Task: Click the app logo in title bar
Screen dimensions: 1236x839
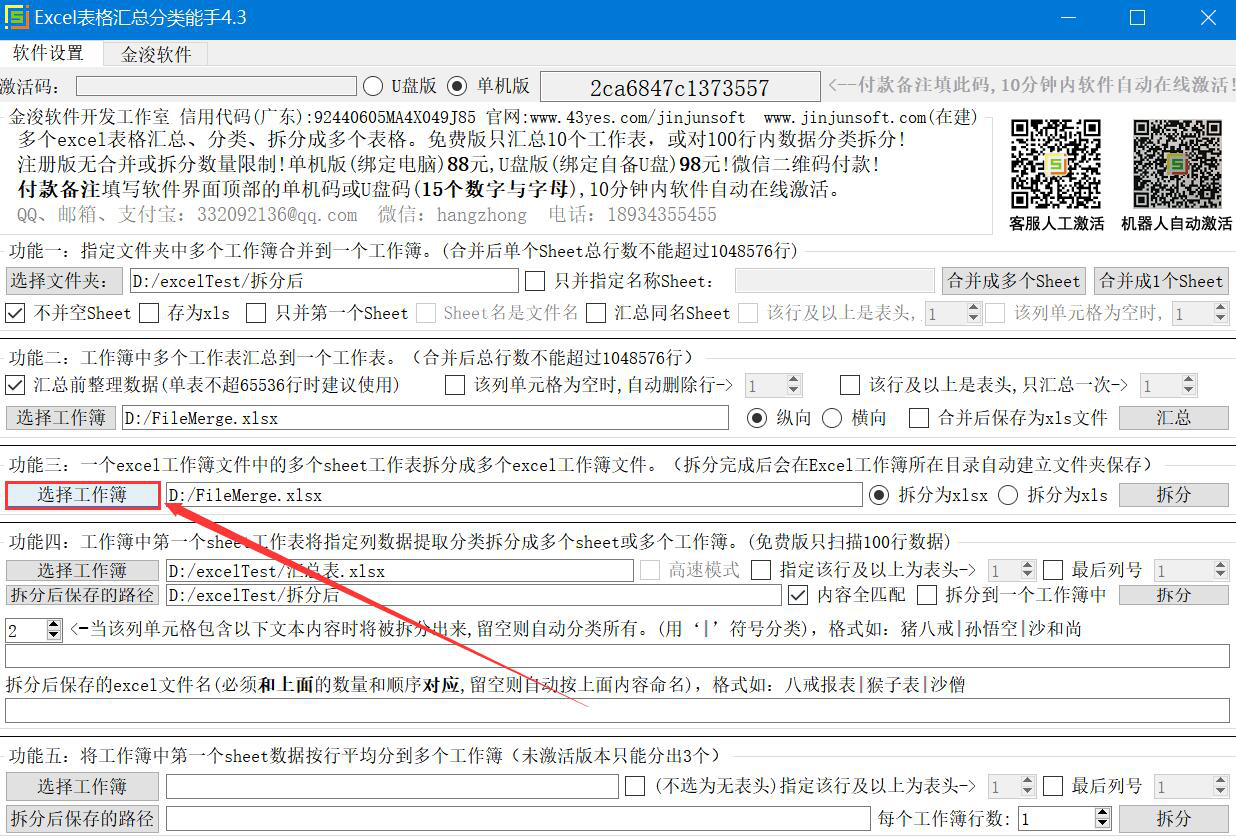Action: coord(17,17)
